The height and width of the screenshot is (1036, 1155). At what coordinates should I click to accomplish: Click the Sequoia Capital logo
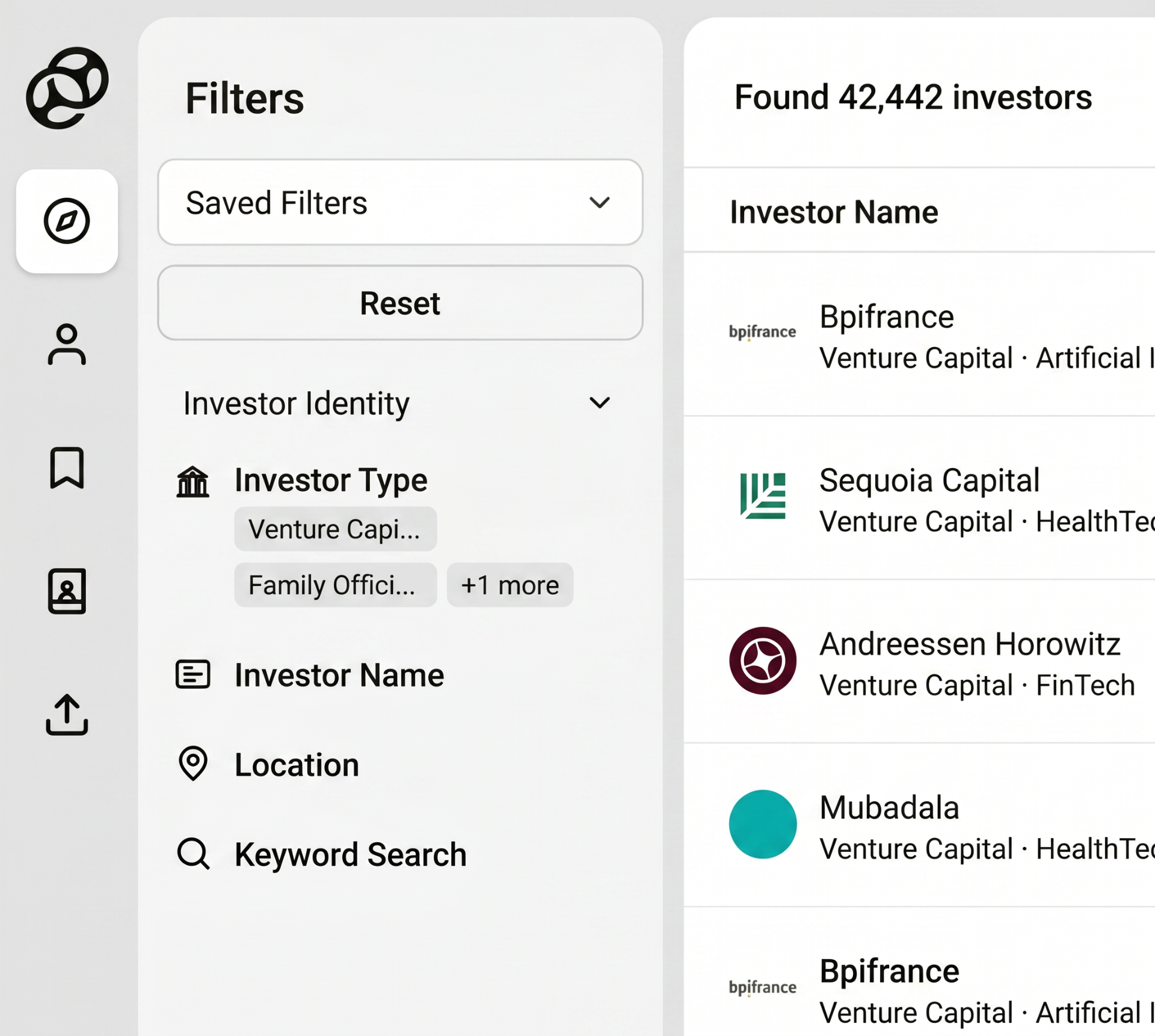point(763,496)
